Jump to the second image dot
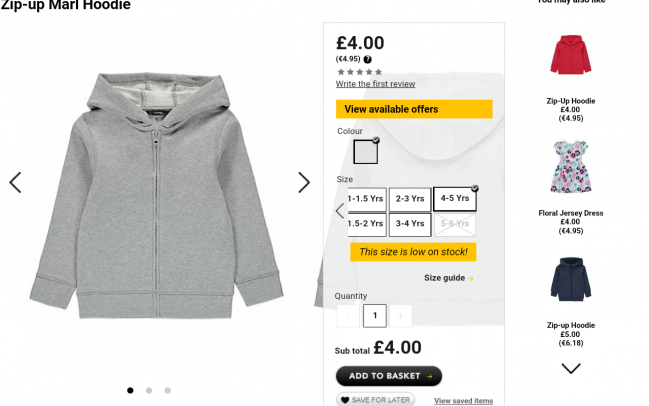649x406 pixels. point(149,391)
